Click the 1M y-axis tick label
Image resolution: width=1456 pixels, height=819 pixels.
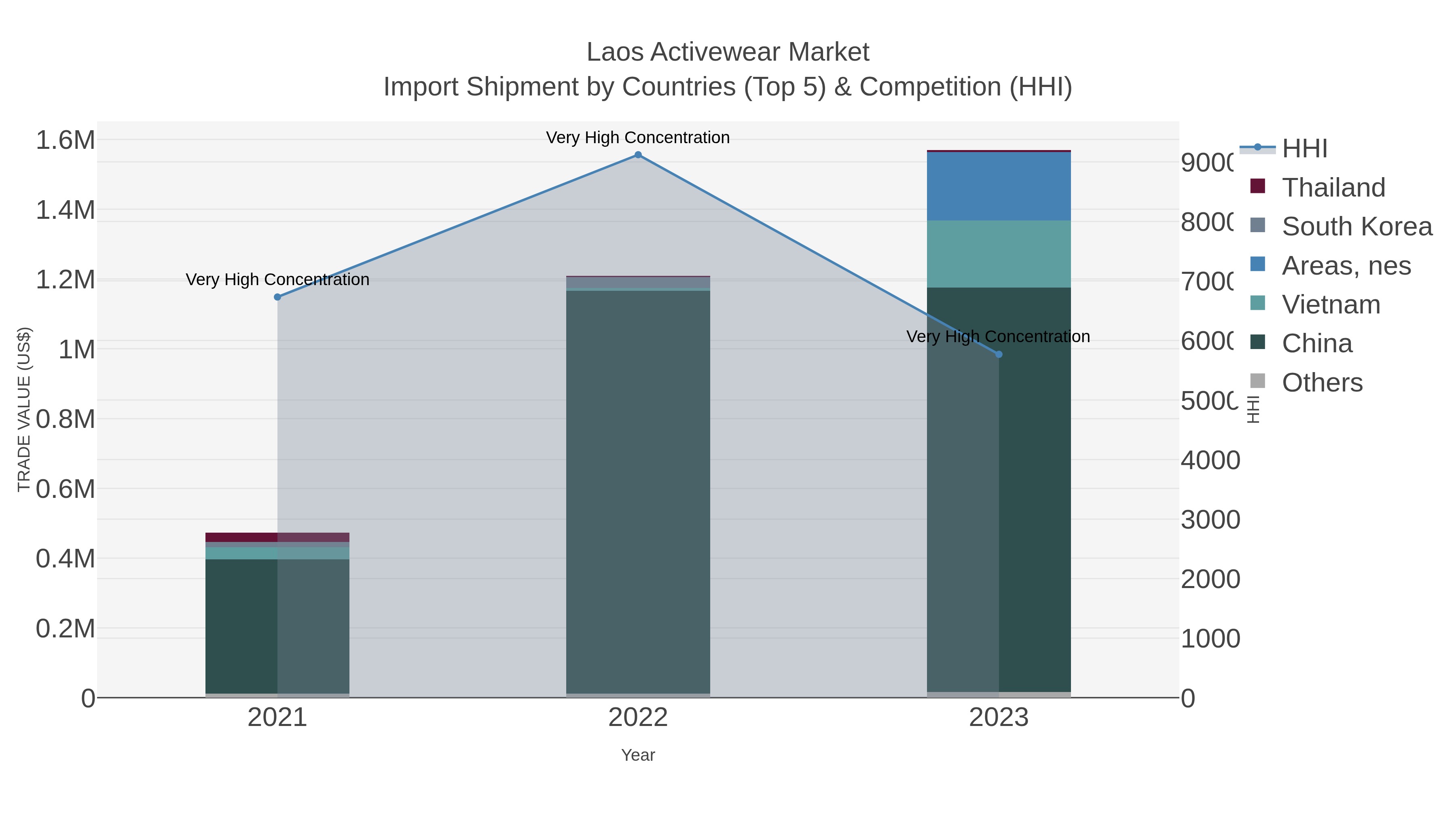pos(77,349)
